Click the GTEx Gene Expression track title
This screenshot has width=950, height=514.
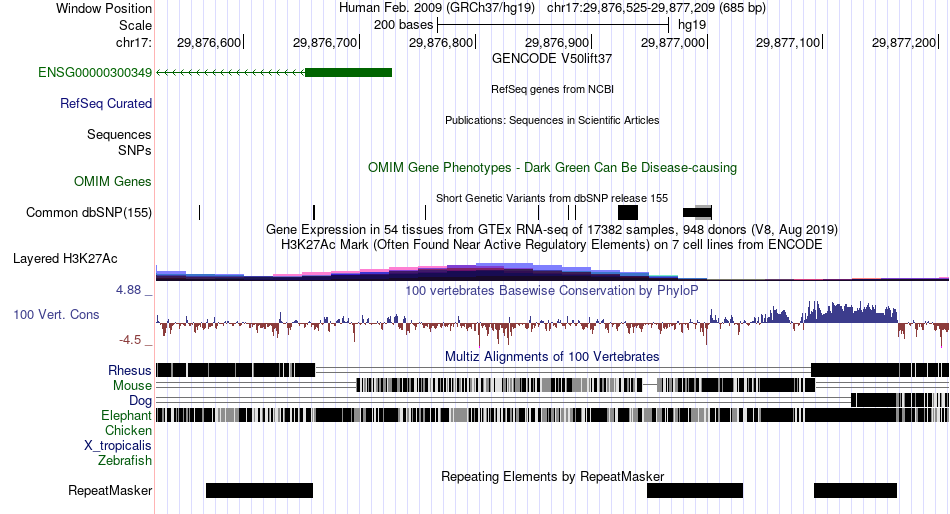[552, 230]
